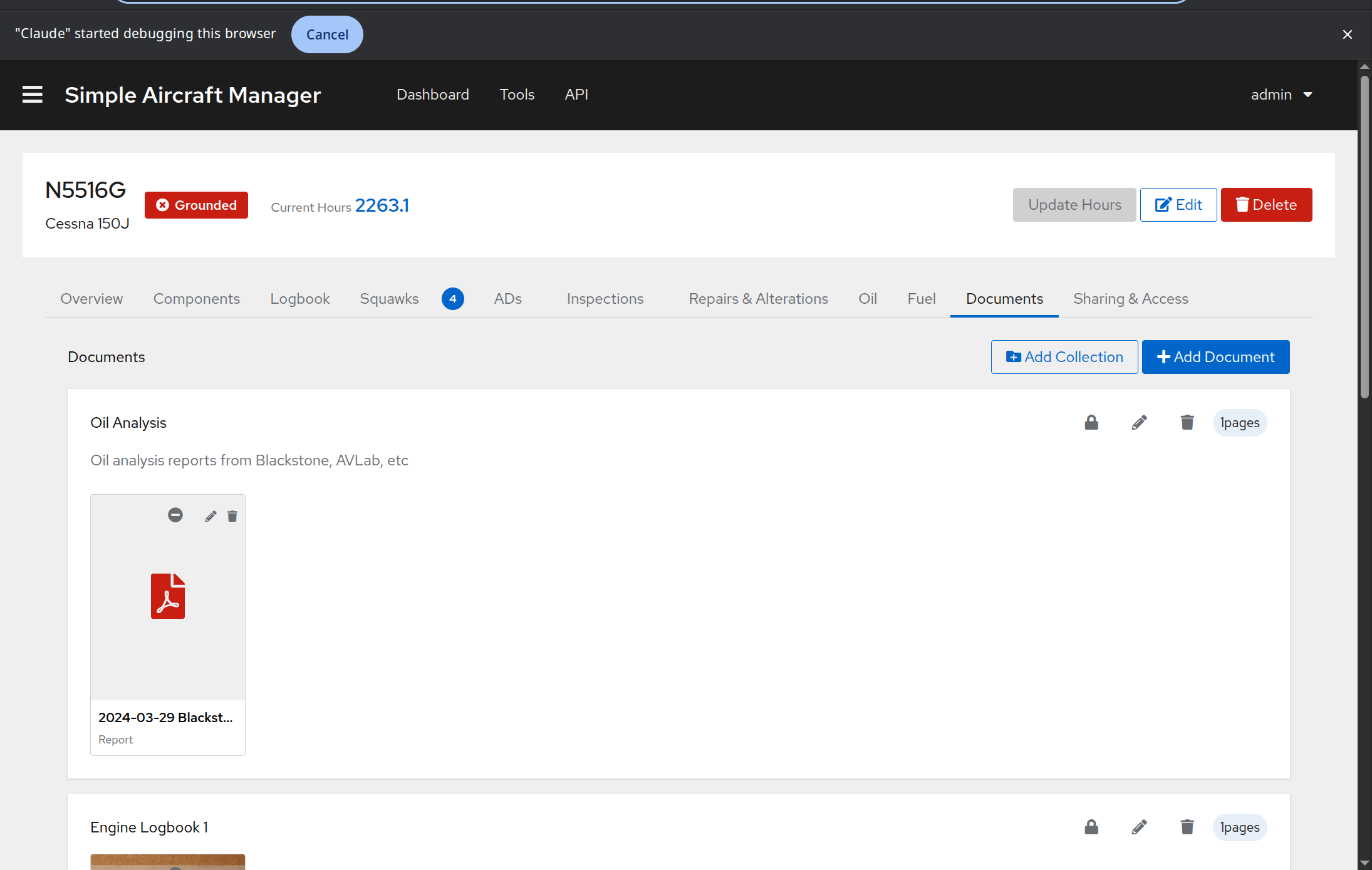Open the hamburger navigation menu
Image resolution: width=1372 pixels, height=870 pixels.
(33, 95)
